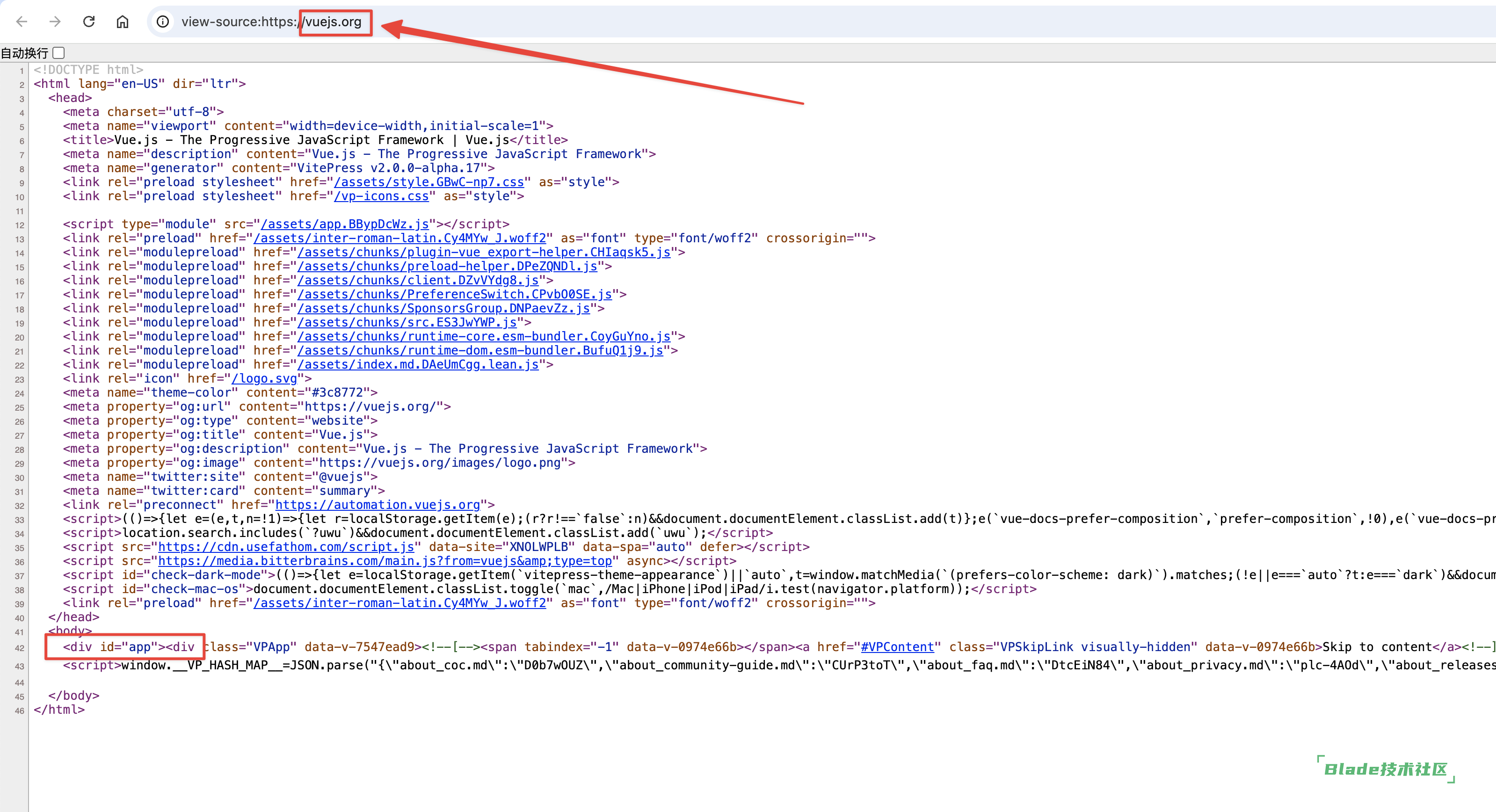Open the media.bitterbrains.com main.js link
The height and width of the screenshot is (812, 1496).
tap(385, 560)
